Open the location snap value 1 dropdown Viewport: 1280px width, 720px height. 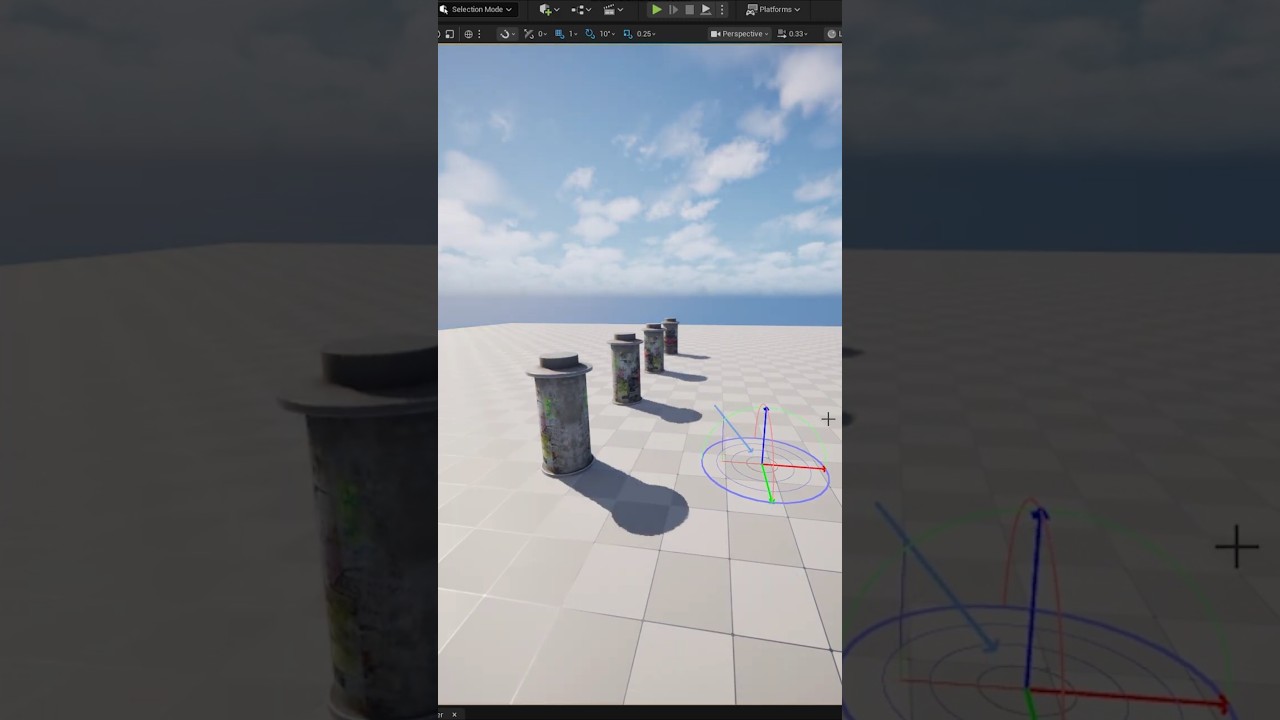(x=574, y=34)
